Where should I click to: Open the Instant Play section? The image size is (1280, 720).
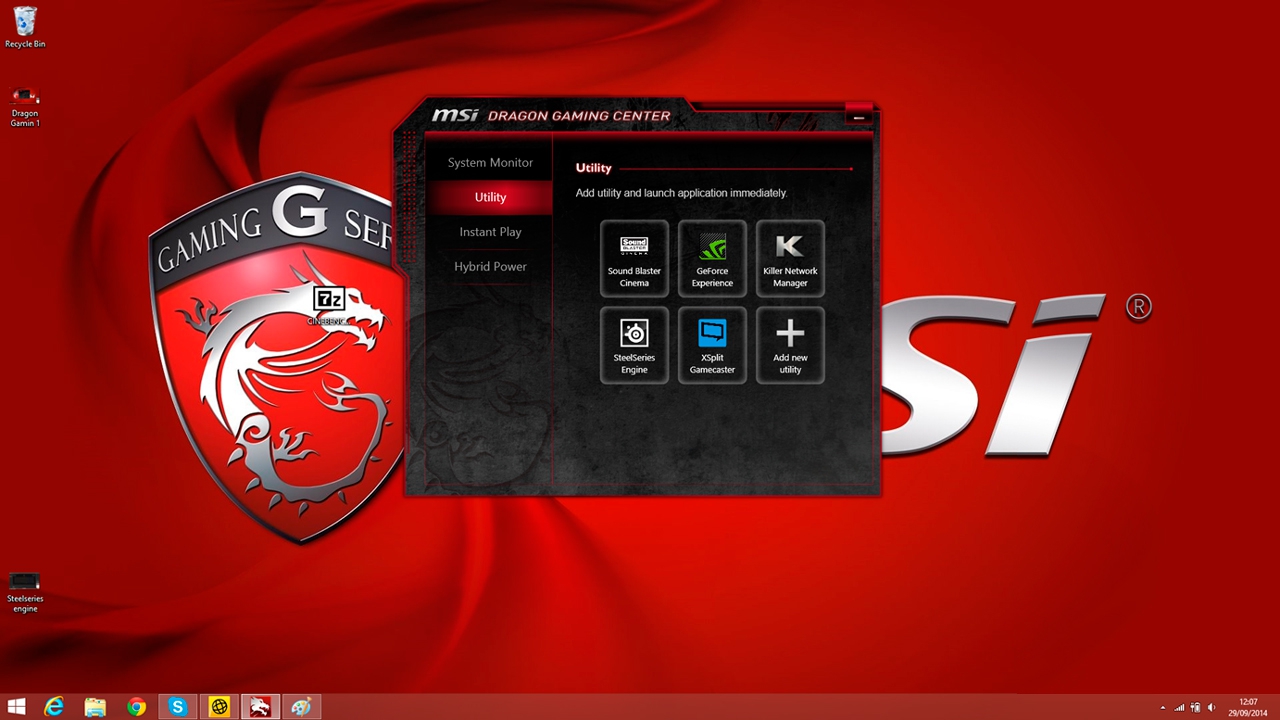[490, 232]
